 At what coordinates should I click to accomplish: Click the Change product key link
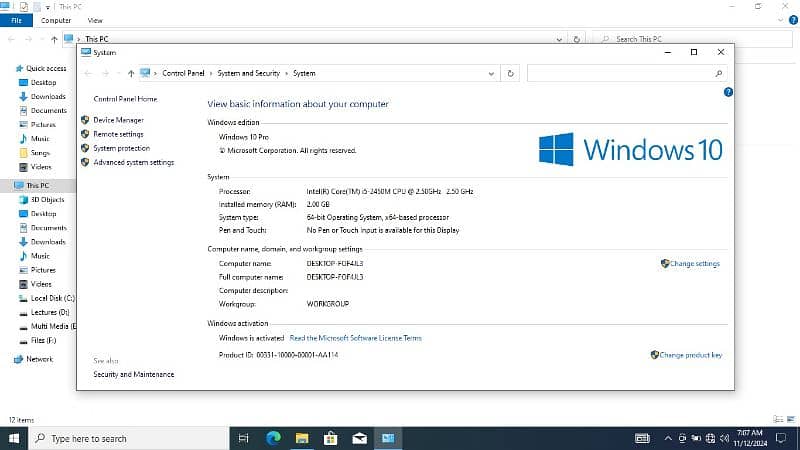tap(690, 355)
